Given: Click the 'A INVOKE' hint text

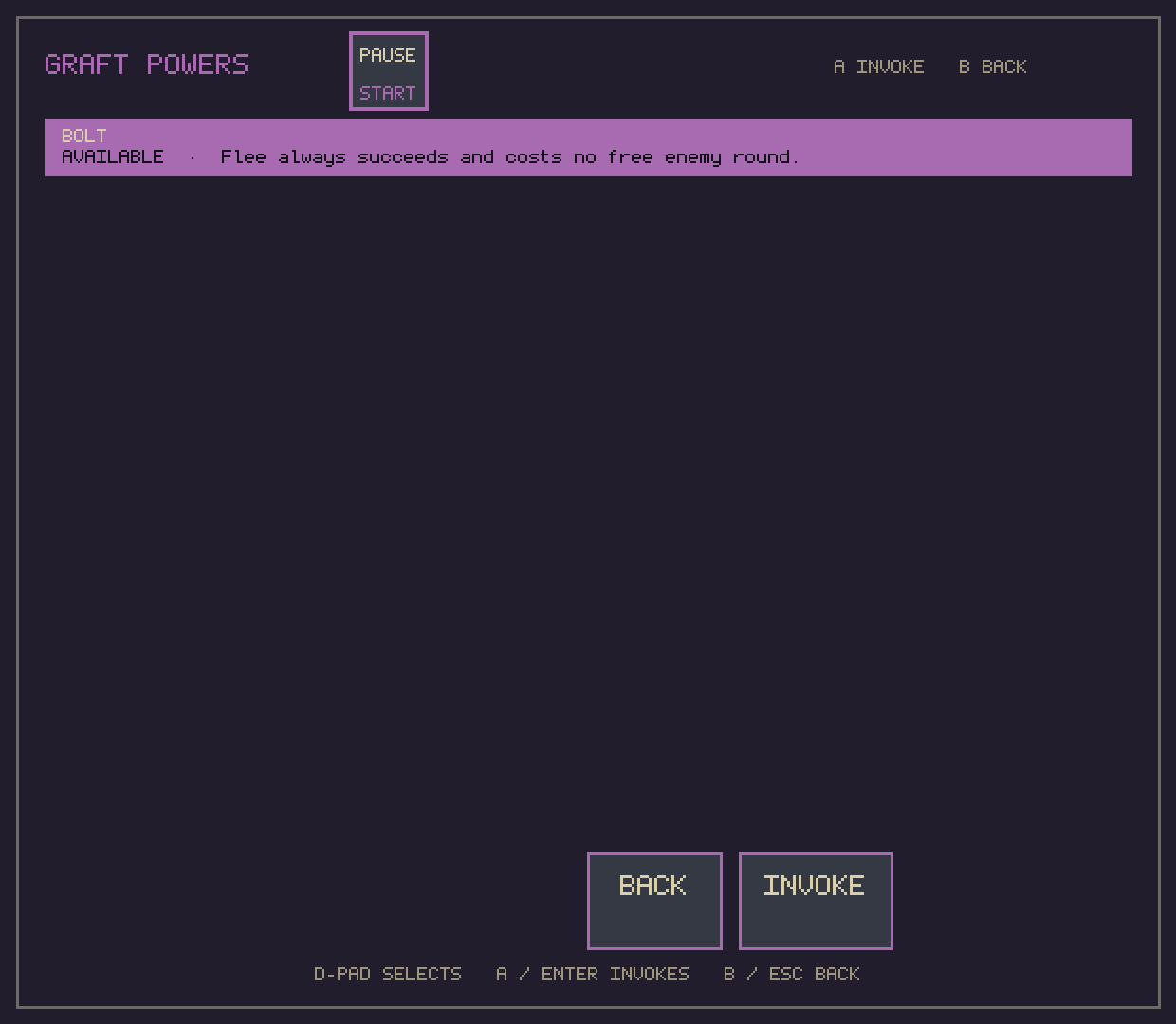Looking at the screenshot, I should (879, 66).
